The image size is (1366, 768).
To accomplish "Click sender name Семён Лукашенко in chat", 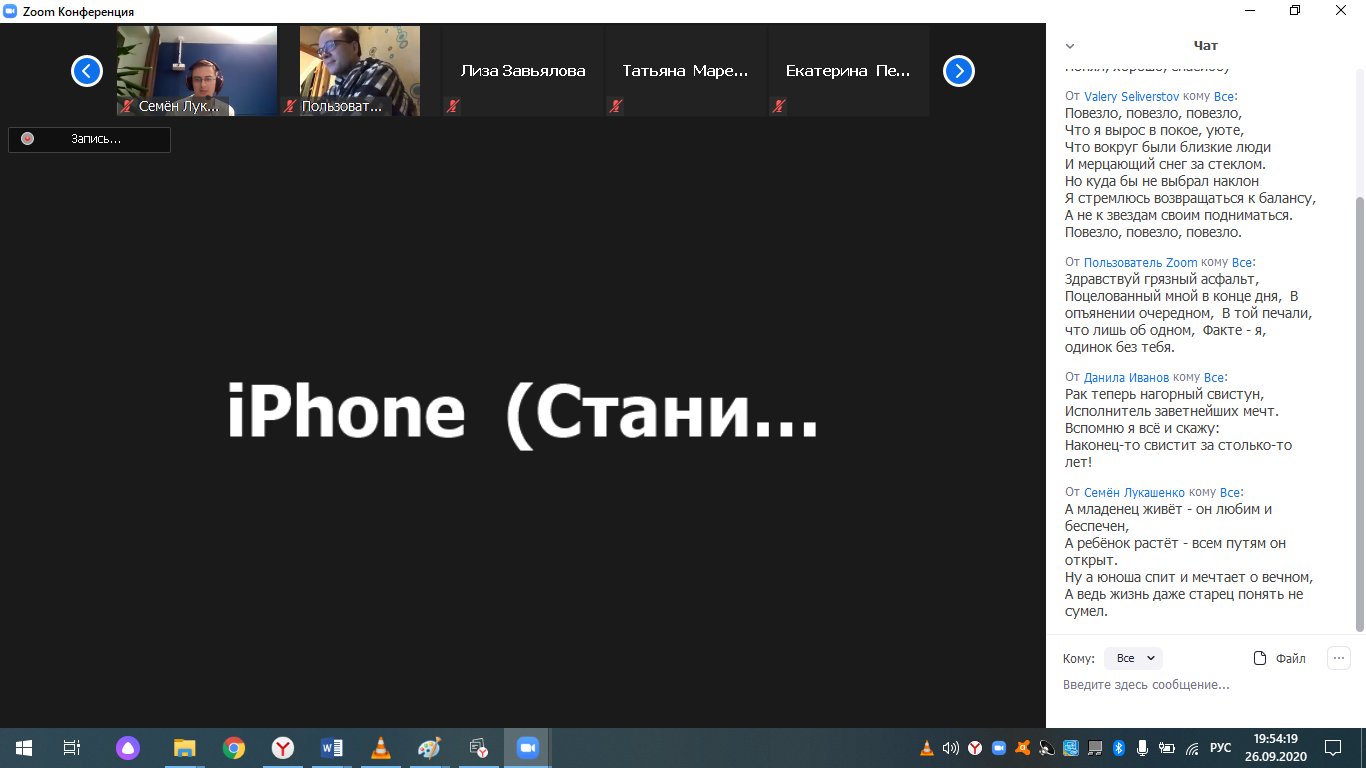I will 1134,493.
